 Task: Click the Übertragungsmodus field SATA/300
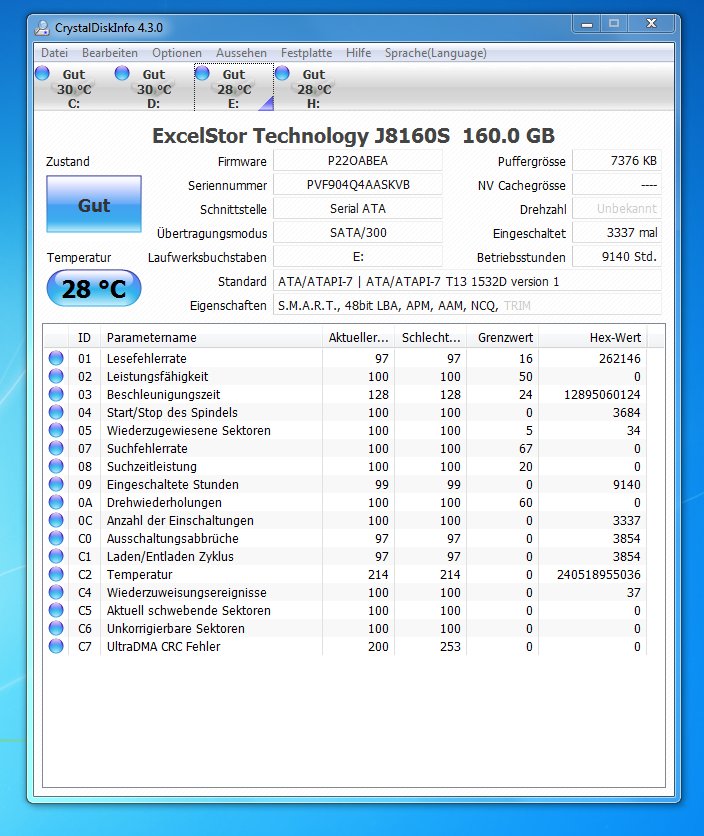point(358,233)
